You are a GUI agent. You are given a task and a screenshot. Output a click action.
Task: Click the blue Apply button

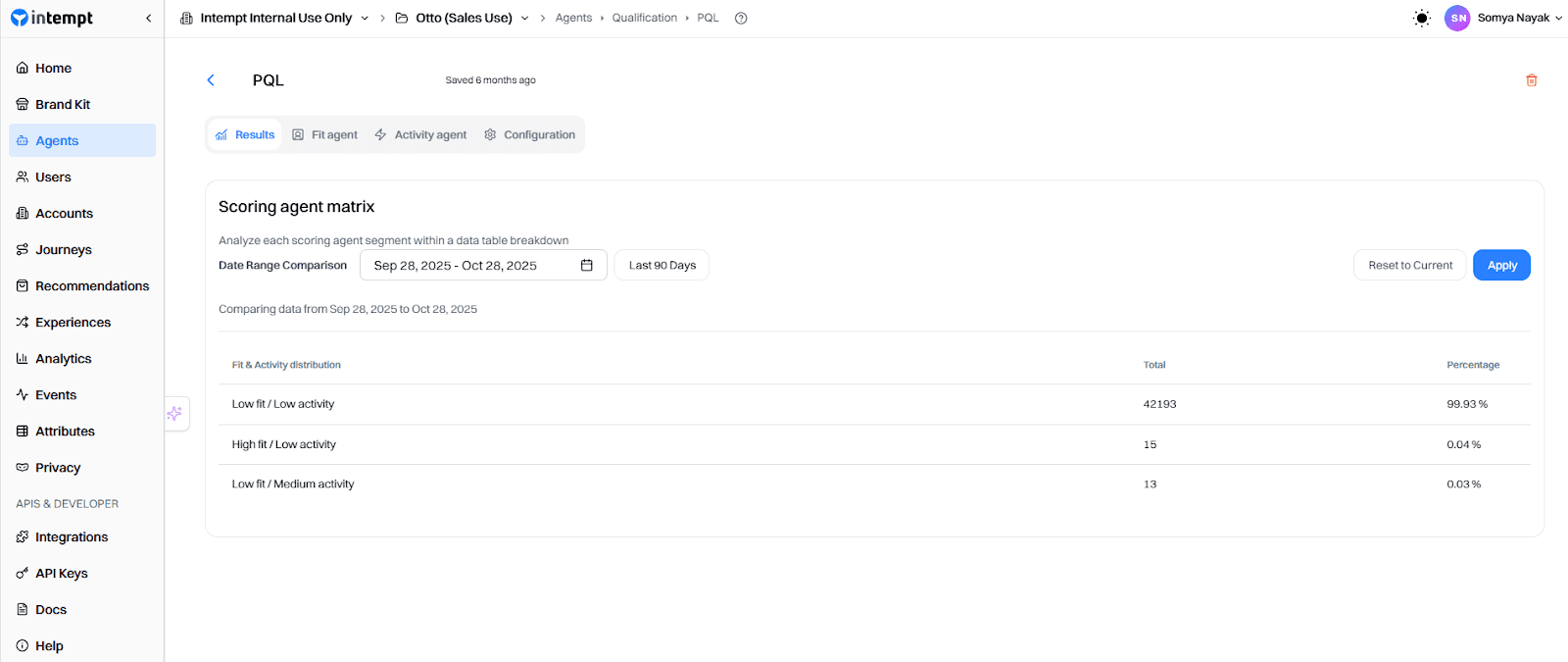point(1501,265)
